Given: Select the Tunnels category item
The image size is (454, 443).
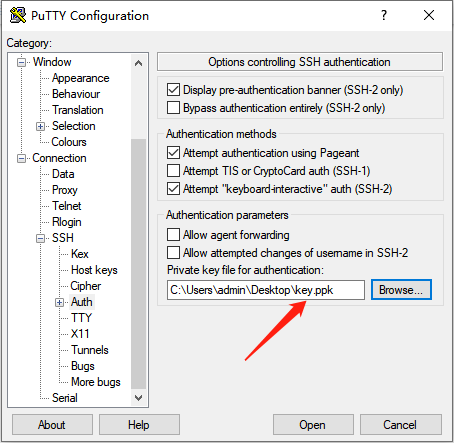Looking at the screenshot, I should click(90, 350).
